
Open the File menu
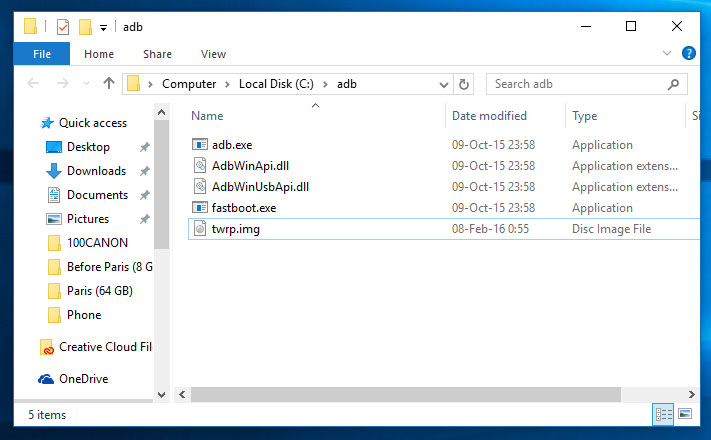42,54
